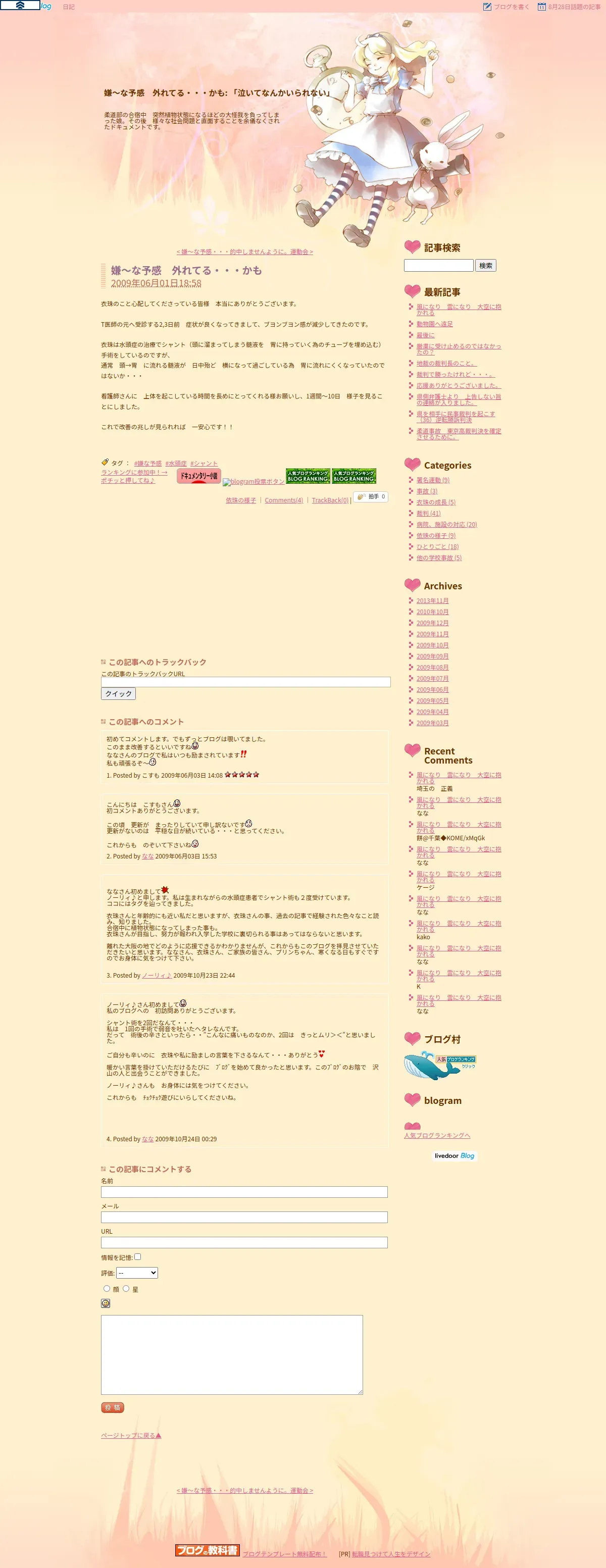Click commenter link ノーリィ♪

point(157,975)
